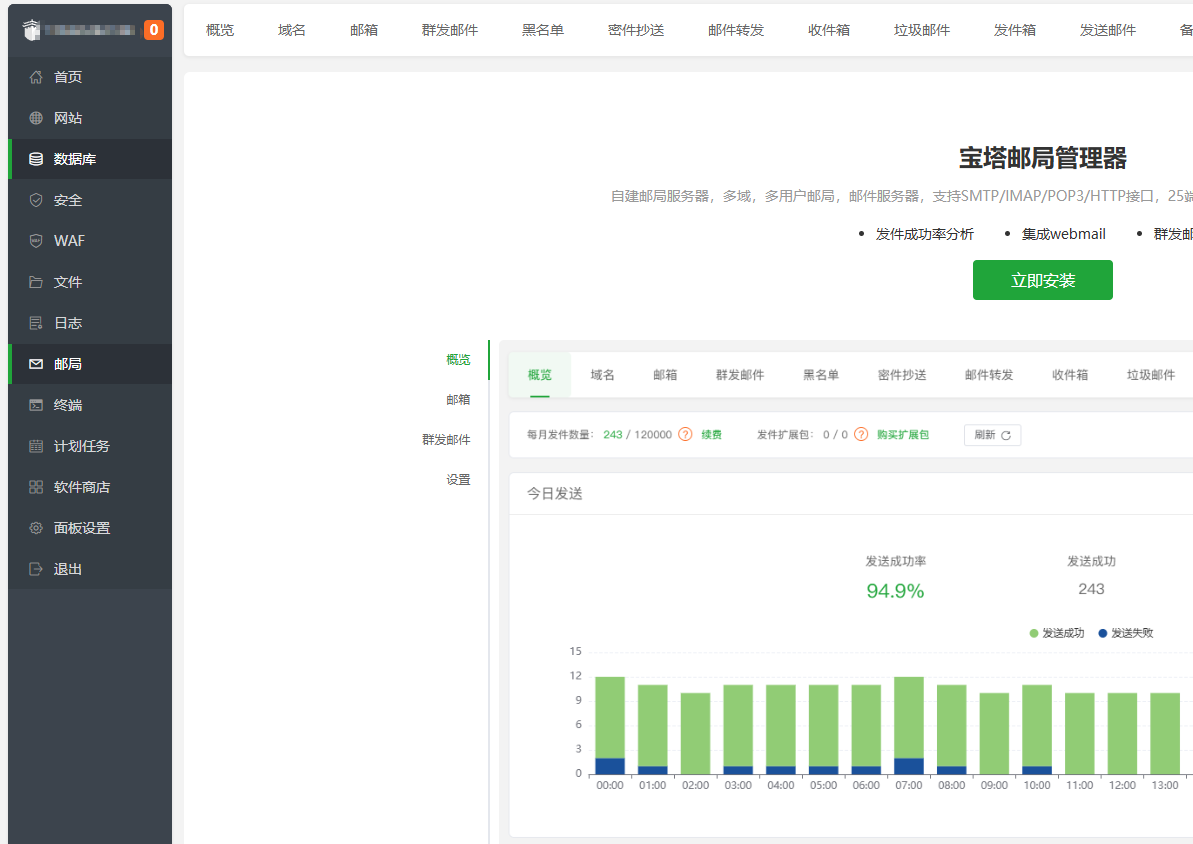Open the orange notification badge showing 0
Image resolution: width=1193 pixels, height=844 pixels.
click(x=154, y=30)
